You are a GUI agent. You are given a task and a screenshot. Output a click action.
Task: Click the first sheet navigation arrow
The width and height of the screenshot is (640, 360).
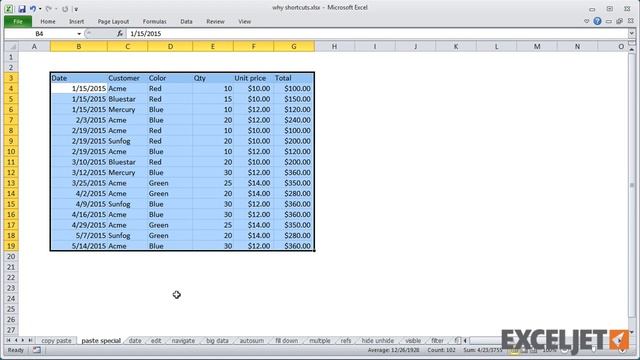coord(8,340)
